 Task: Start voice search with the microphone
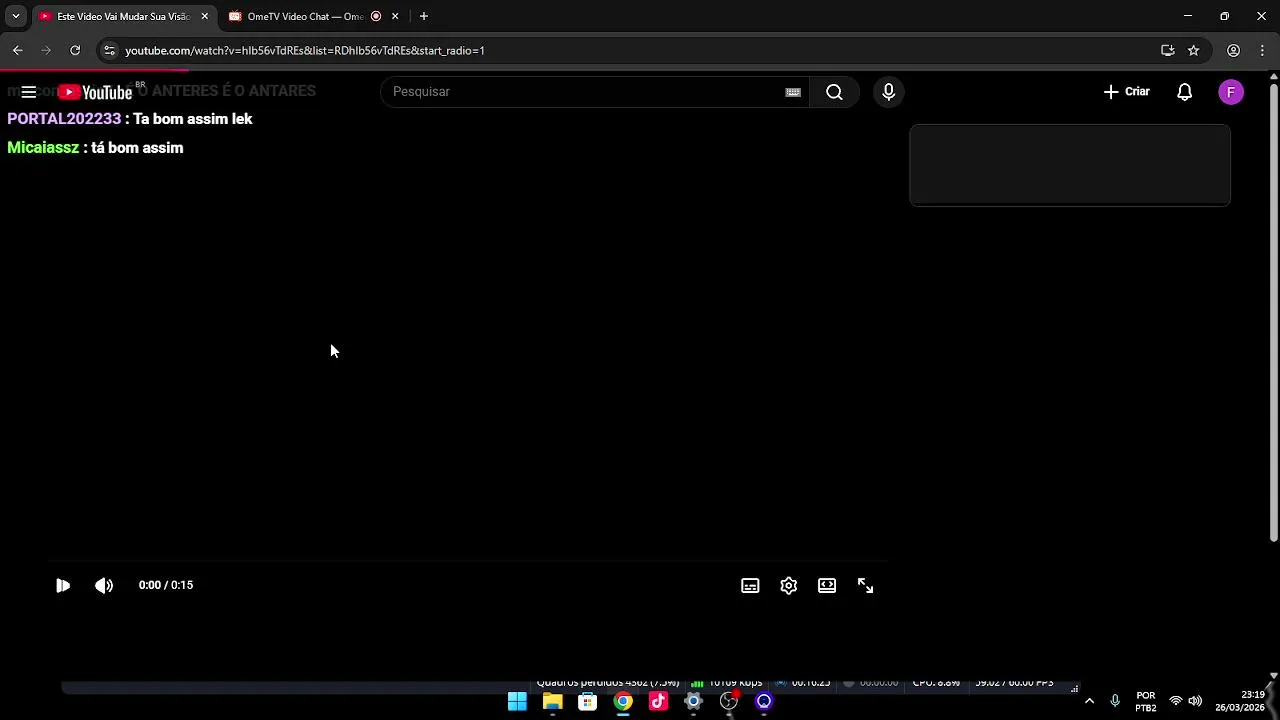coord(888,92)
